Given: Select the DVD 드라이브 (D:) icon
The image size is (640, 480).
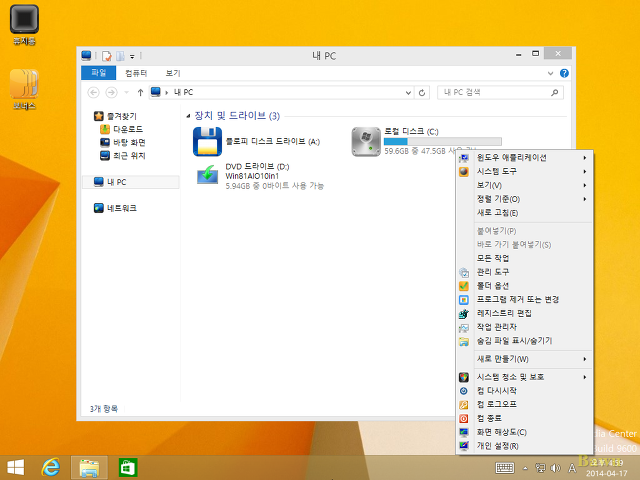Looking at the screenshot, I should point(207,175).
